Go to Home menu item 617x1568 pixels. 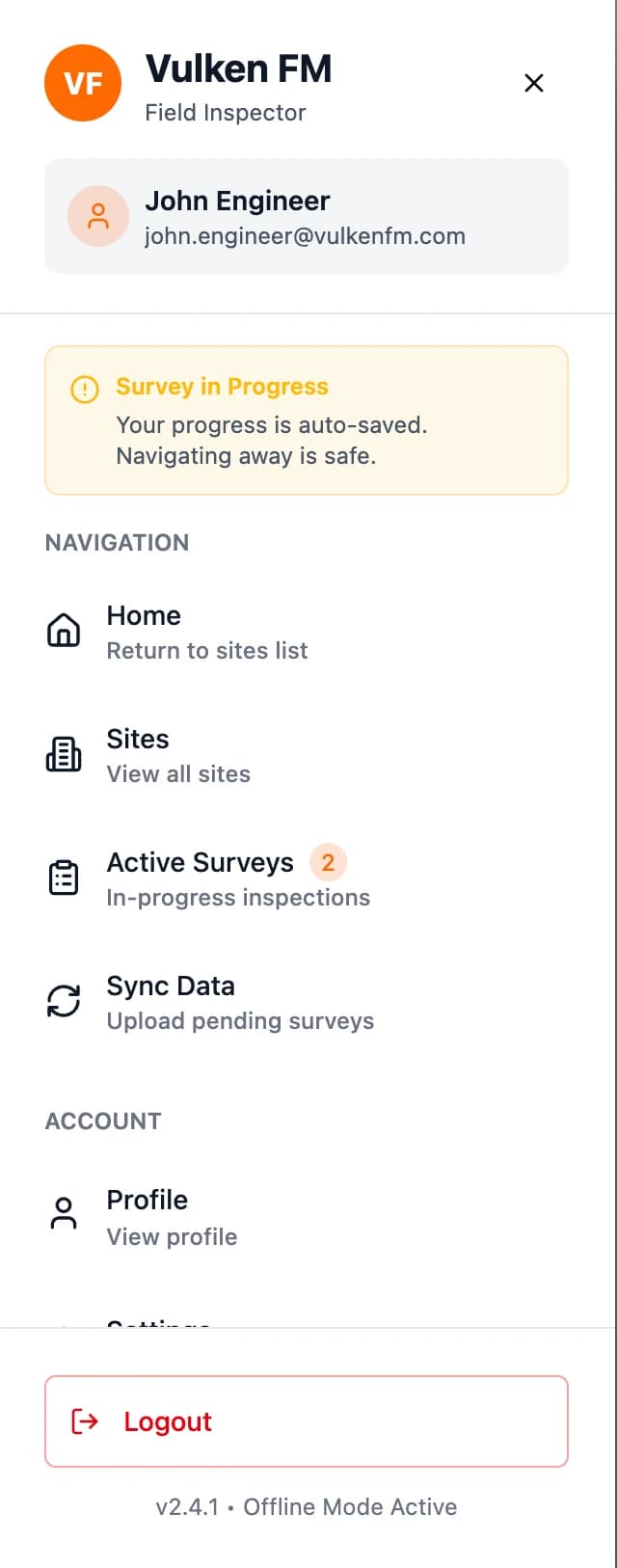click(x=207, y=632)
